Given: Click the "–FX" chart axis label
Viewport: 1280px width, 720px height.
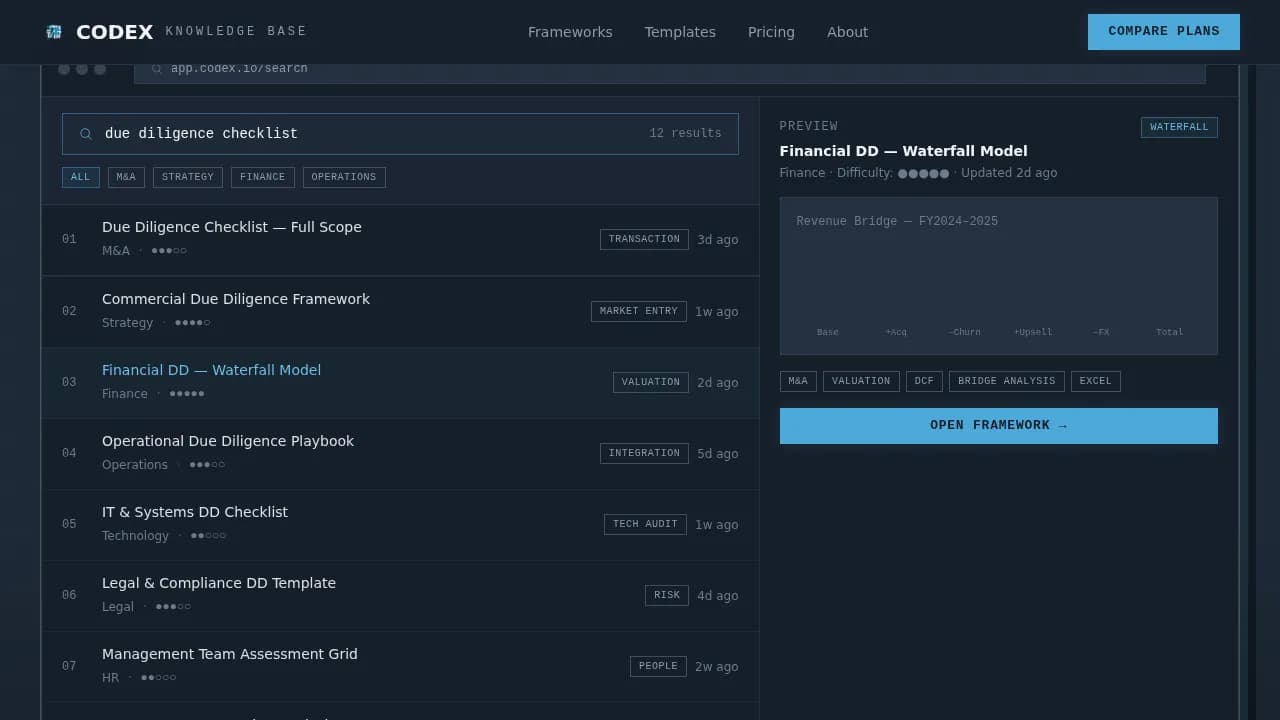Looking at the screenshot, I should click(1101, 332).
